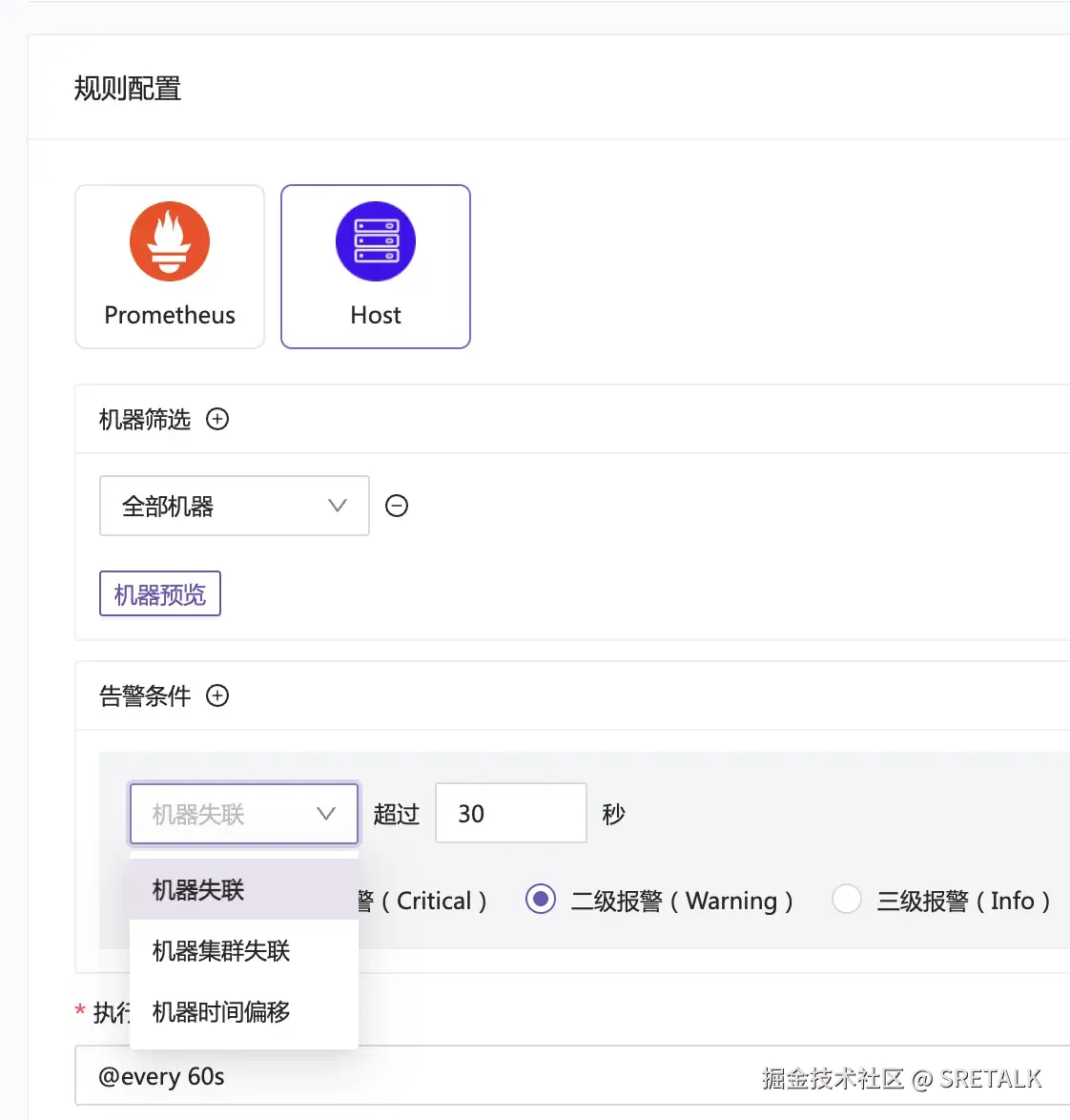Select 二级报警 (Warning) radio button

[541, 900]
